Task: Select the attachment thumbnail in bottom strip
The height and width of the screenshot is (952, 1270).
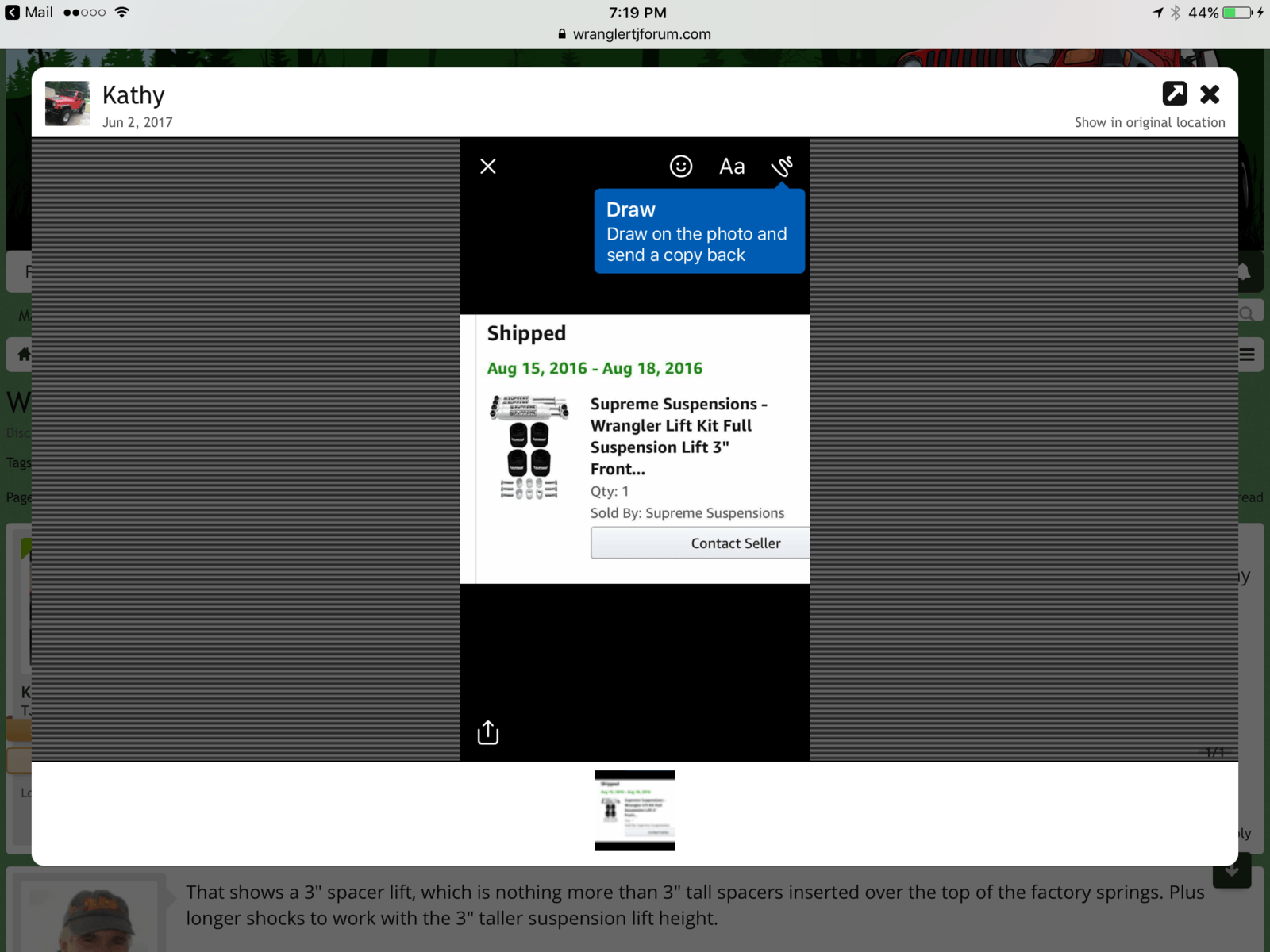Action: point(634,810)
